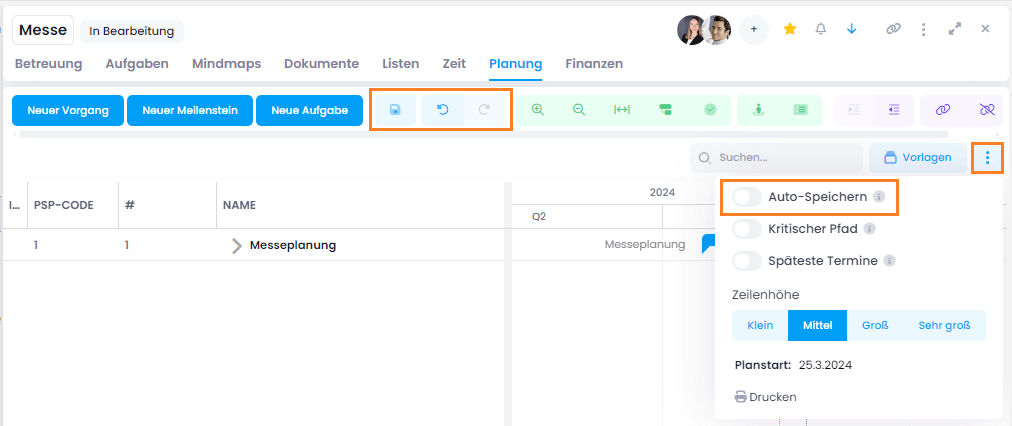Open the Aufgaben tab

tap(137, 64)
